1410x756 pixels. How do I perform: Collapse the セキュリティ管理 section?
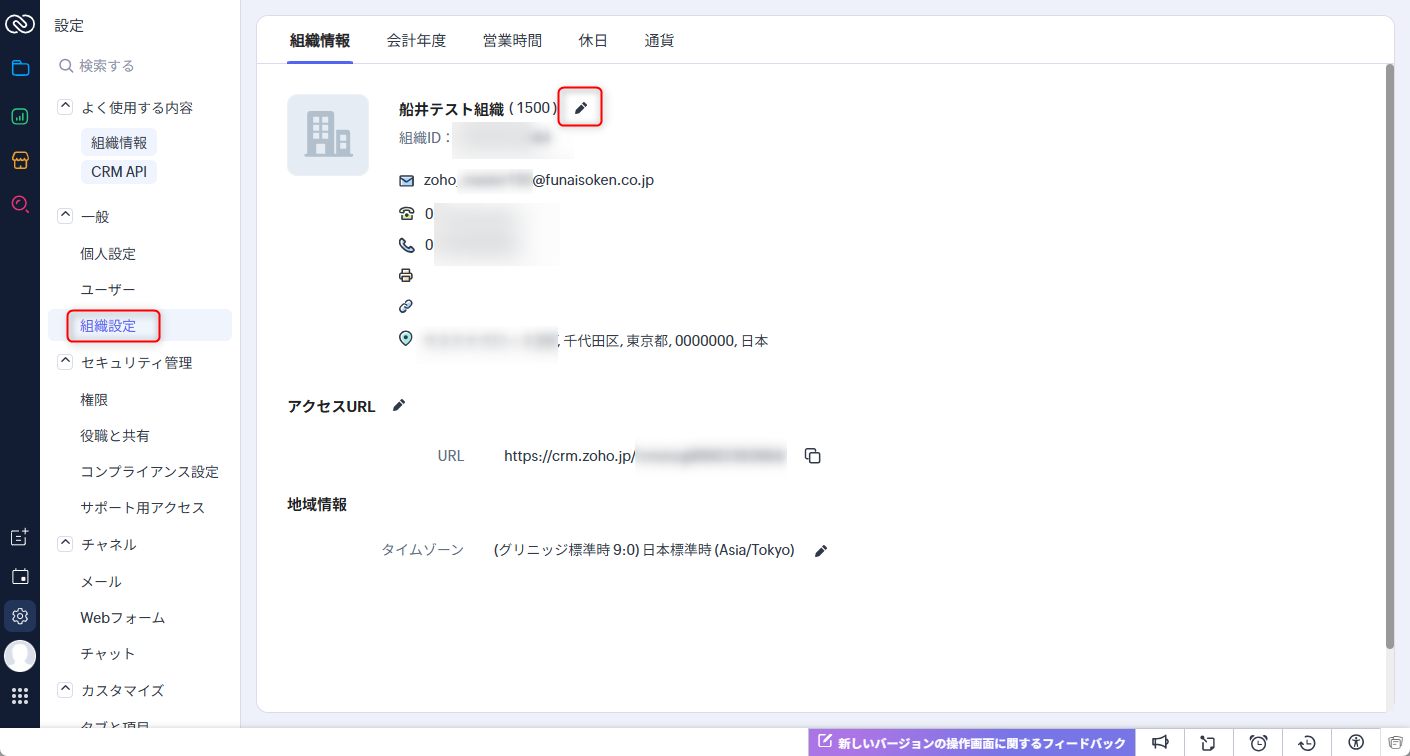point(65,362)
